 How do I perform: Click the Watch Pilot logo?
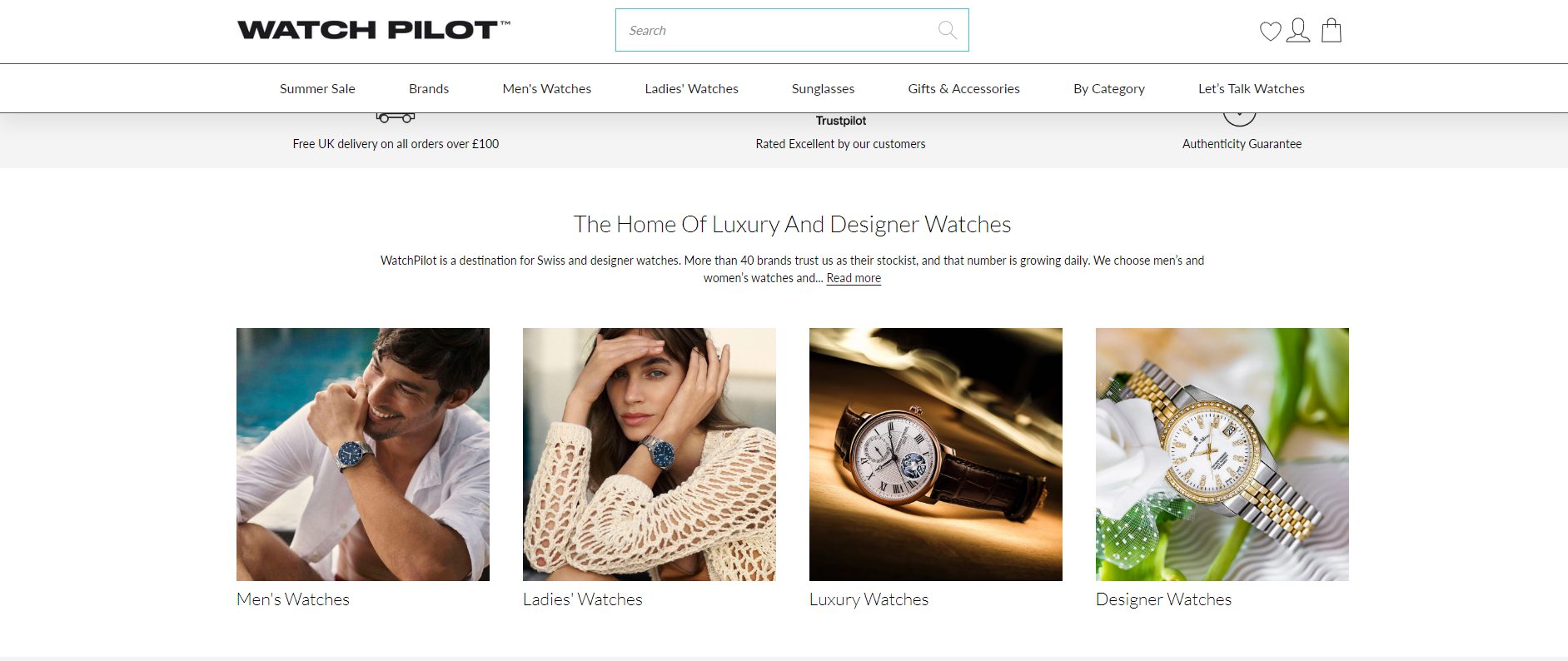pos(374,30)
